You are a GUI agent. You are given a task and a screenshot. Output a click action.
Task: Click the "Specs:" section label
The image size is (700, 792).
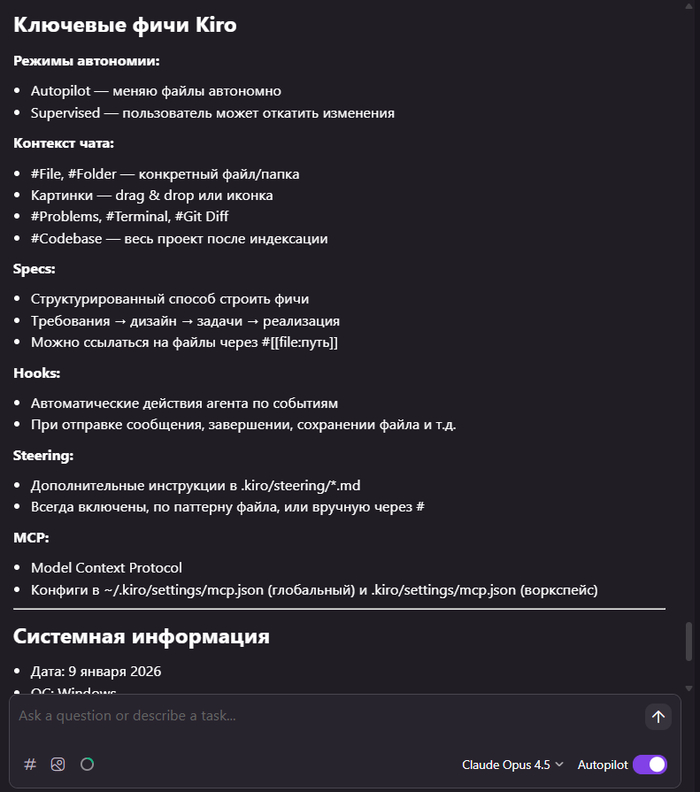(34, 269)
